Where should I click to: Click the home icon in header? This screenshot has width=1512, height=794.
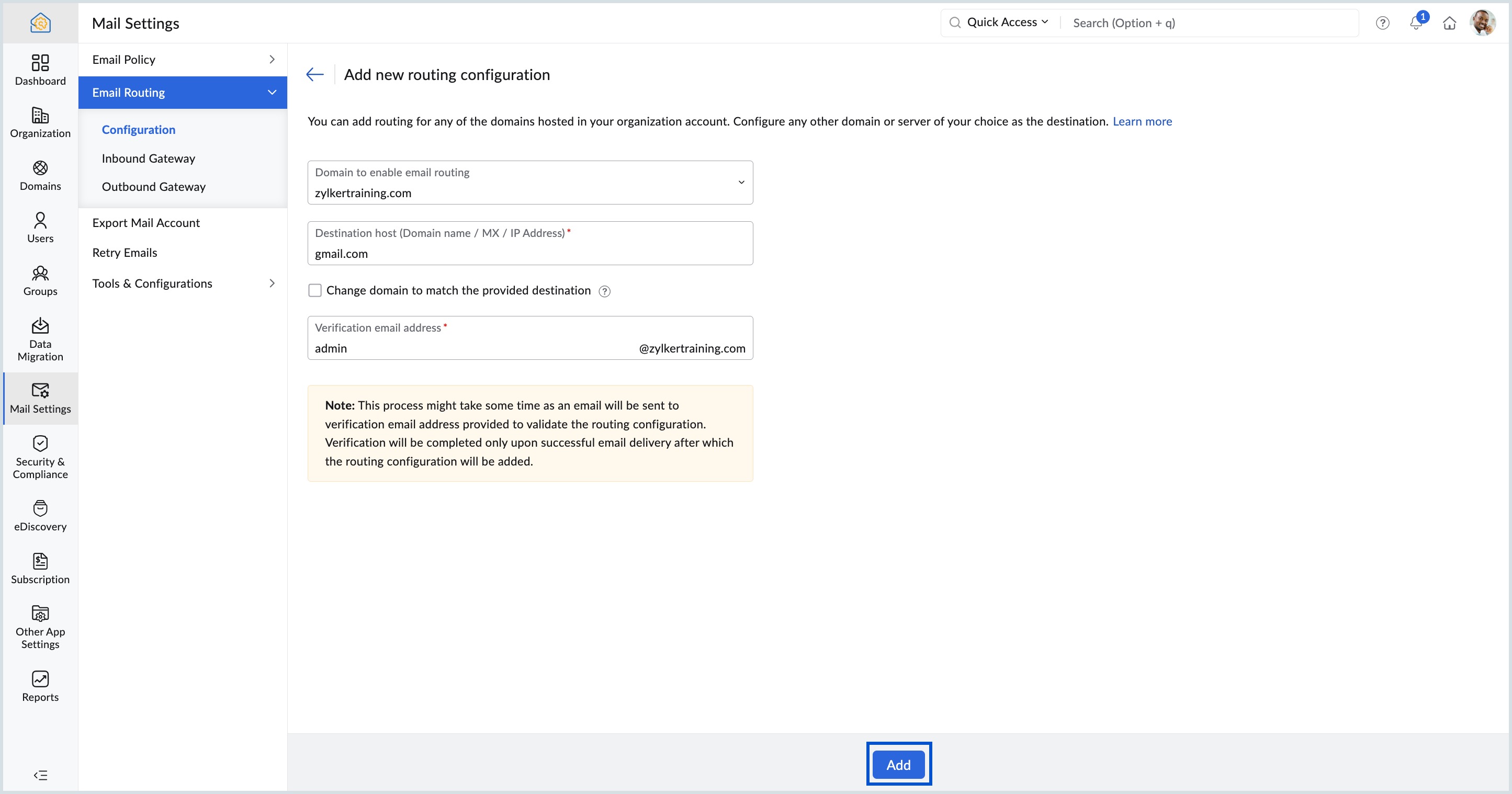[x=1449, y=23]
